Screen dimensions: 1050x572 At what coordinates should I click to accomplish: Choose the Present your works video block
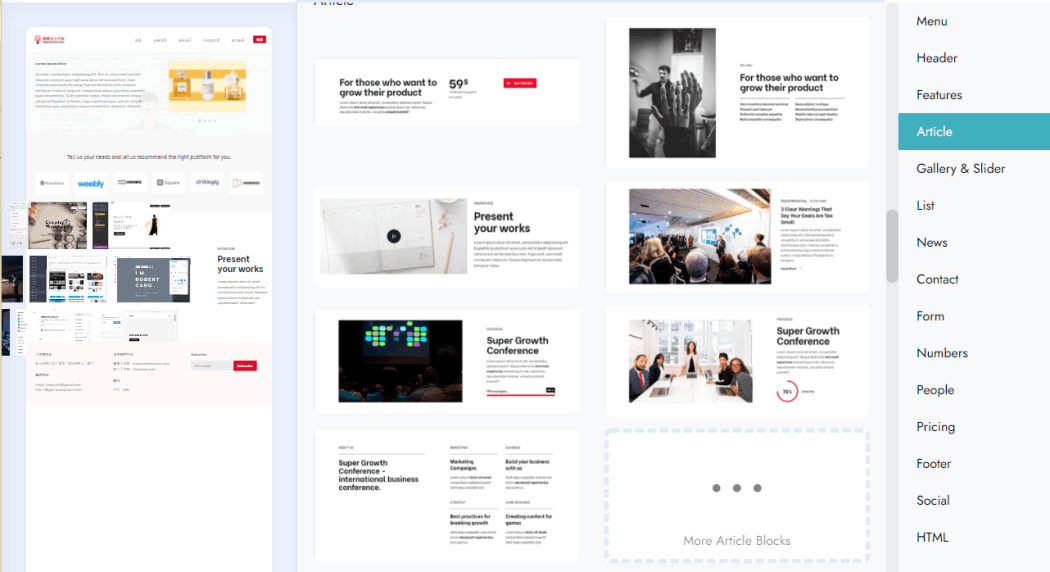(x=447, y=236)
